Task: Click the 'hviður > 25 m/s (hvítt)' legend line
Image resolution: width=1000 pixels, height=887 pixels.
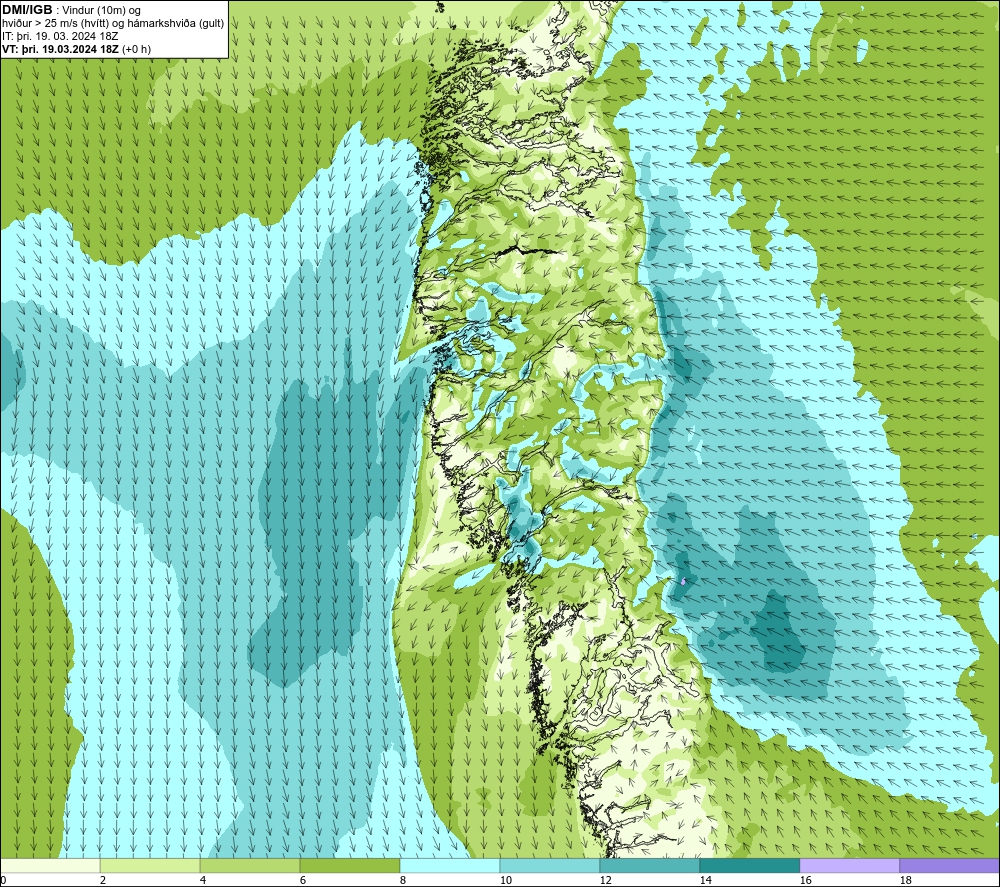Action: point(113,23)
